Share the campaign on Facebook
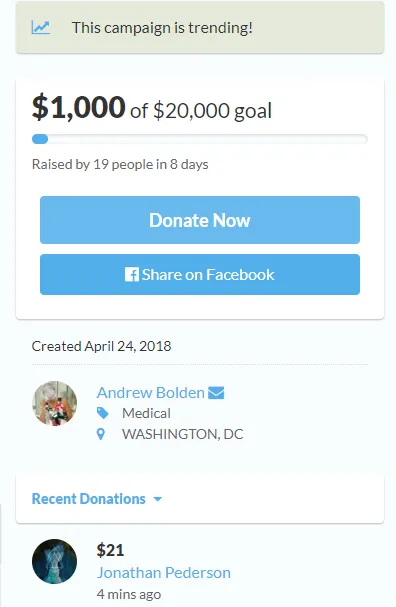 point(200,274)
